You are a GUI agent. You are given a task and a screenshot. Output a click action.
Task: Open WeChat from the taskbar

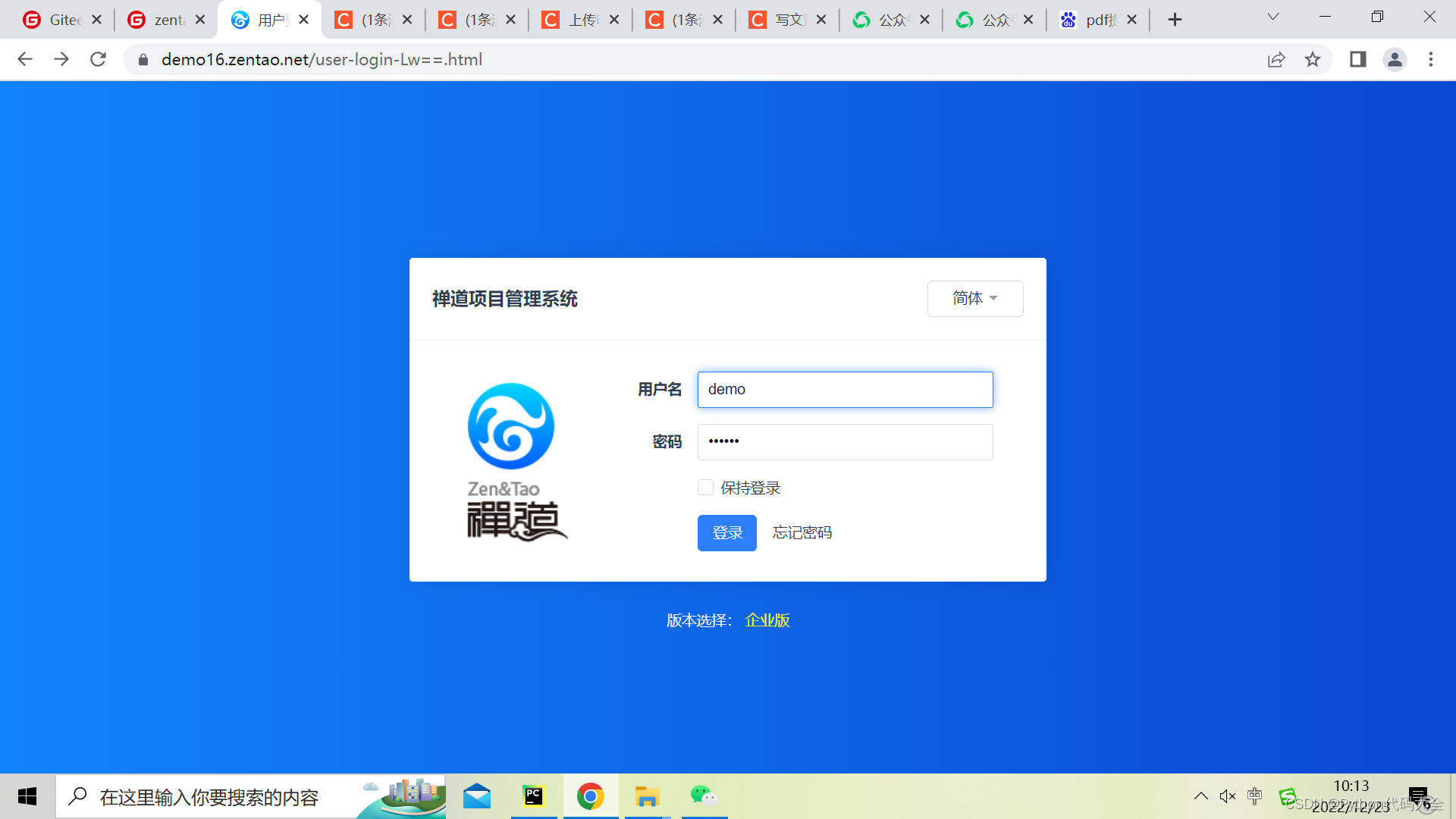click(x=703, y=796)
